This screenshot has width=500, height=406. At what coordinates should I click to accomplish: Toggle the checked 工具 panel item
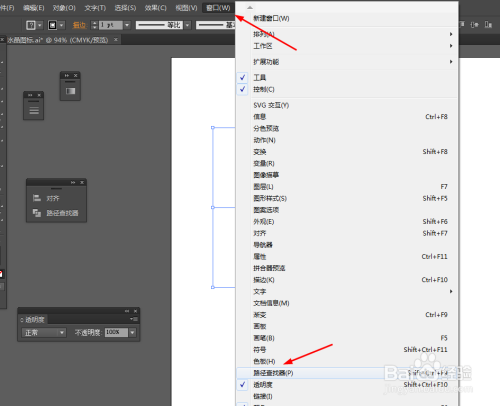[347, 78]
